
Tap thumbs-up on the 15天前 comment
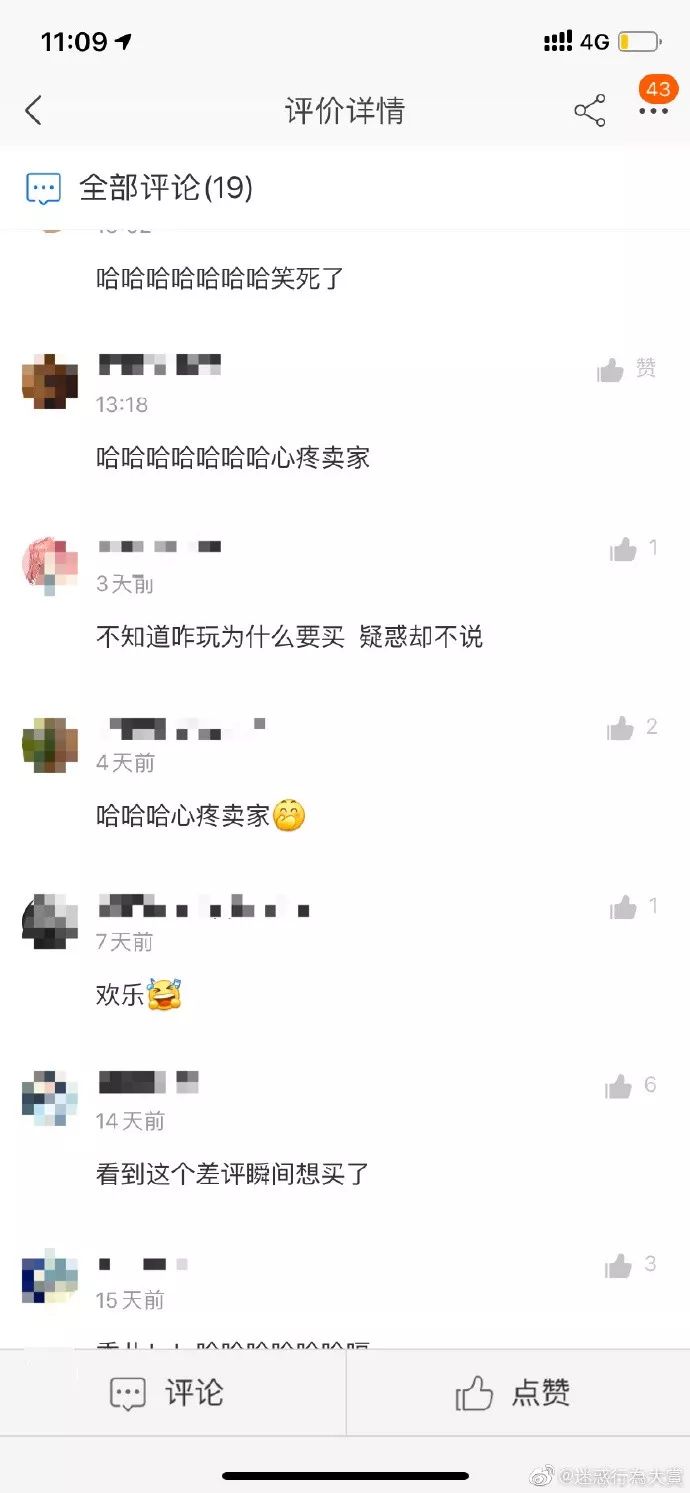point(631,1265)
